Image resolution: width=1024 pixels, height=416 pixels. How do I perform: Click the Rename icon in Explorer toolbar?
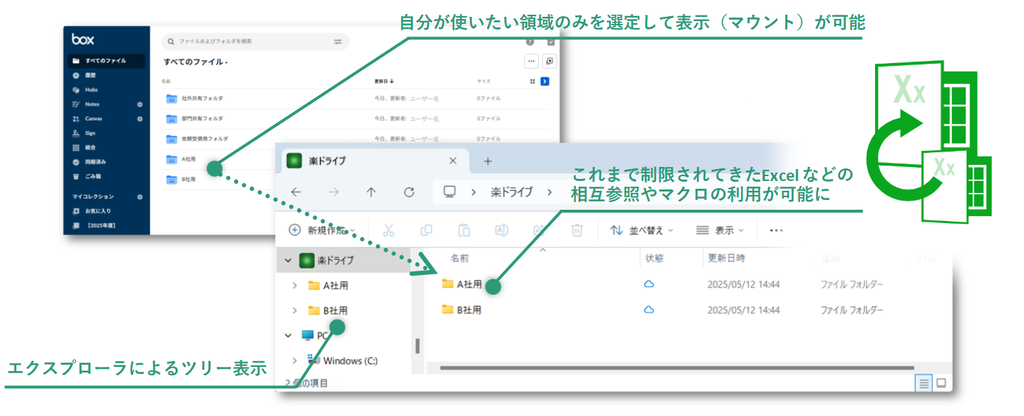pyautogui.click(x=502, y=230)
